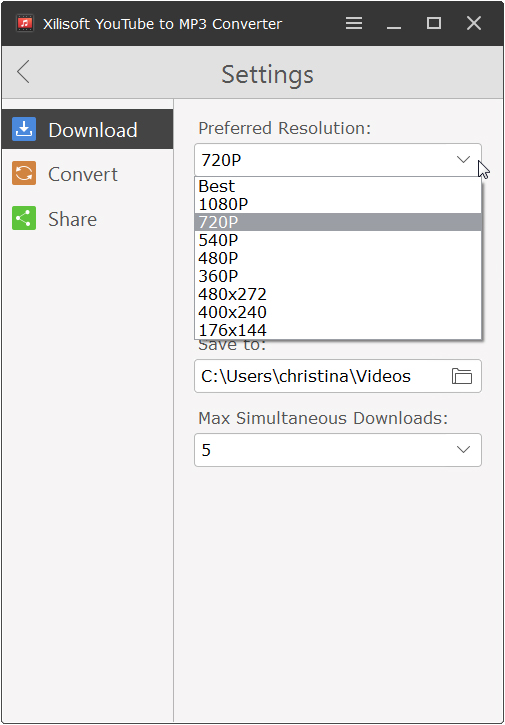Open the hamburger menu in title bar
Viewport: 505px width, 725px height.
point(354,23)
